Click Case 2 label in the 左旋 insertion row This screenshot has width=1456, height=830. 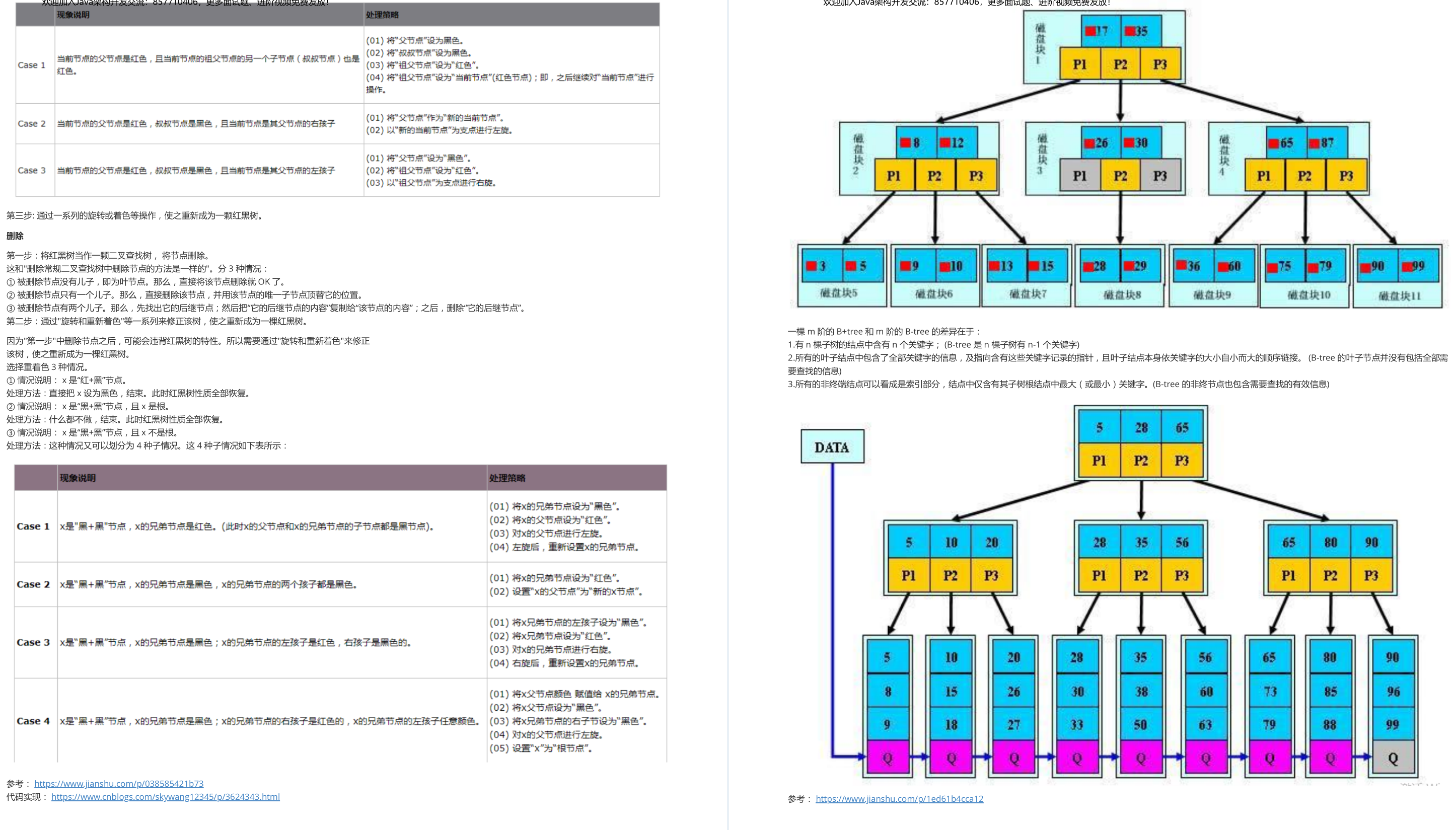[x=31, y=124]
